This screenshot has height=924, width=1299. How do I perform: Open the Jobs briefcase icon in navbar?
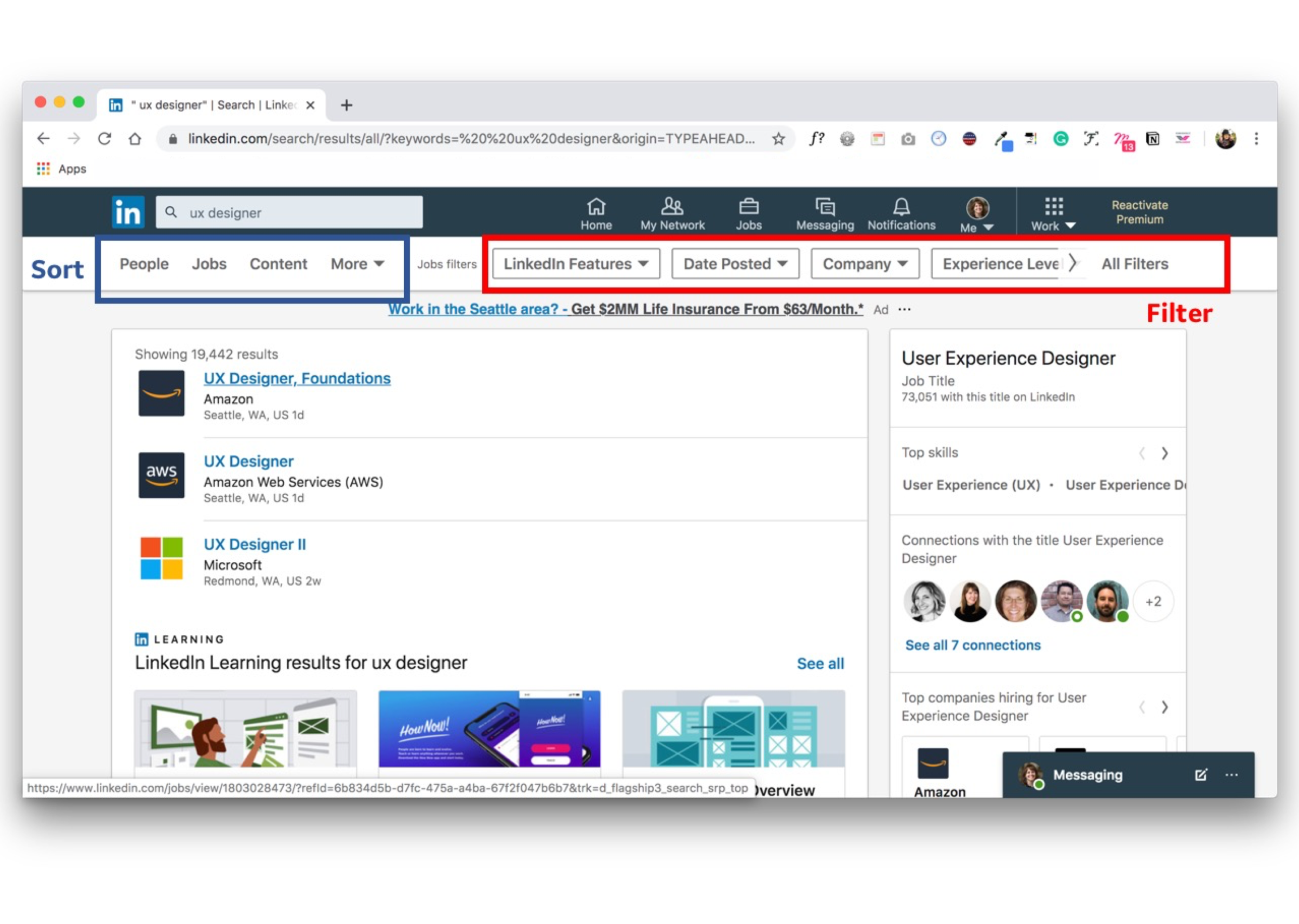(x=748, y=214)
